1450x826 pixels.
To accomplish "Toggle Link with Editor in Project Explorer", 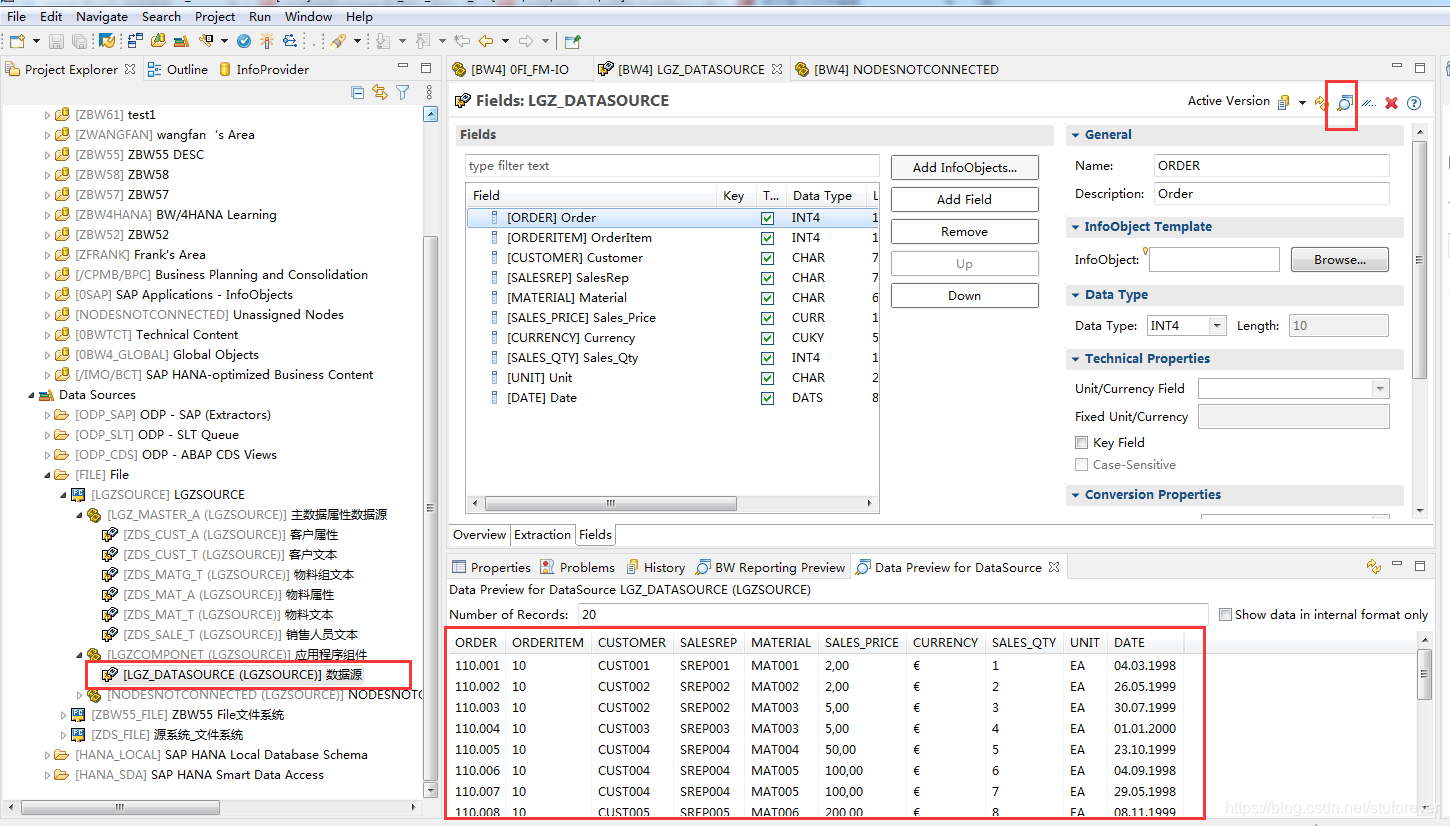I will (380, 92).
